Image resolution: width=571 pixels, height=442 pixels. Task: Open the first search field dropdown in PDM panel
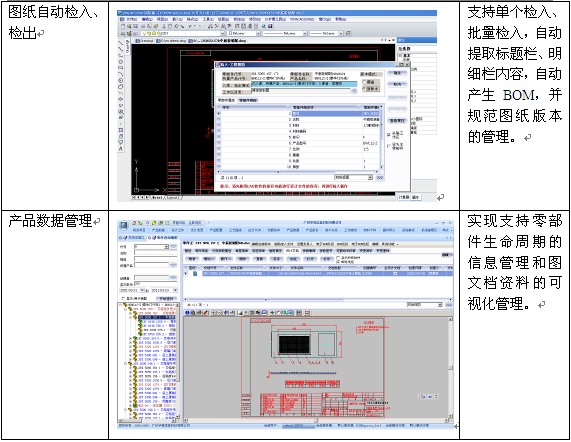[x=166, y=247]
